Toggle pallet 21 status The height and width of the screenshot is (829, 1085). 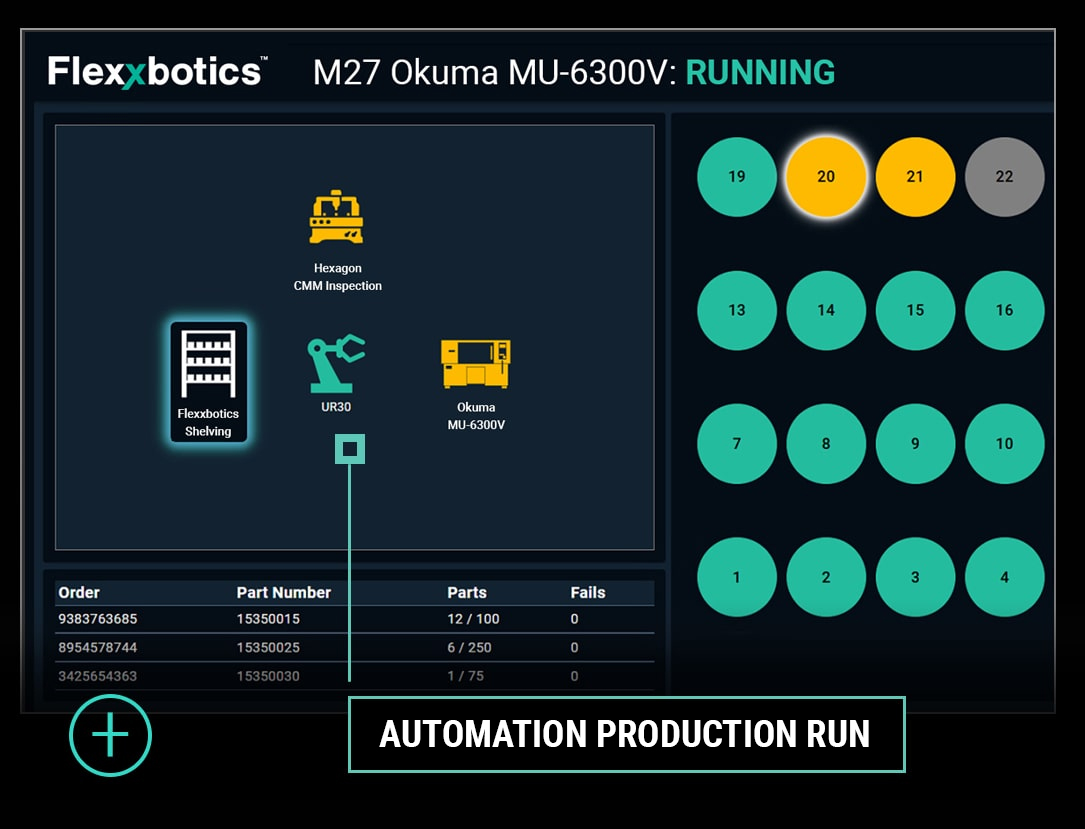pos(915,177)
